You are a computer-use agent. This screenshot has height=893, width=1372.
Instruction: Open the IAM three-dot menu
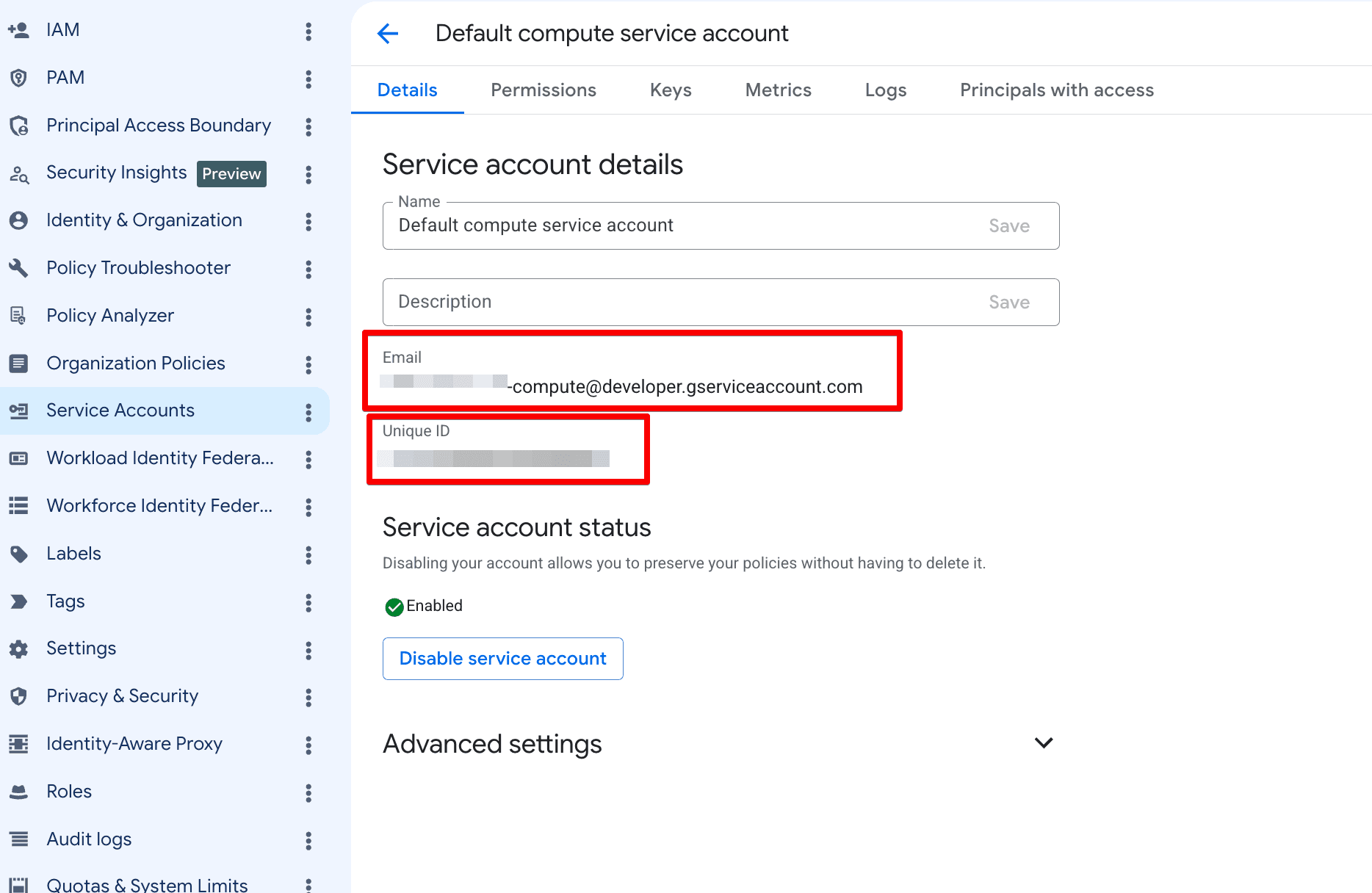[308, 32]
